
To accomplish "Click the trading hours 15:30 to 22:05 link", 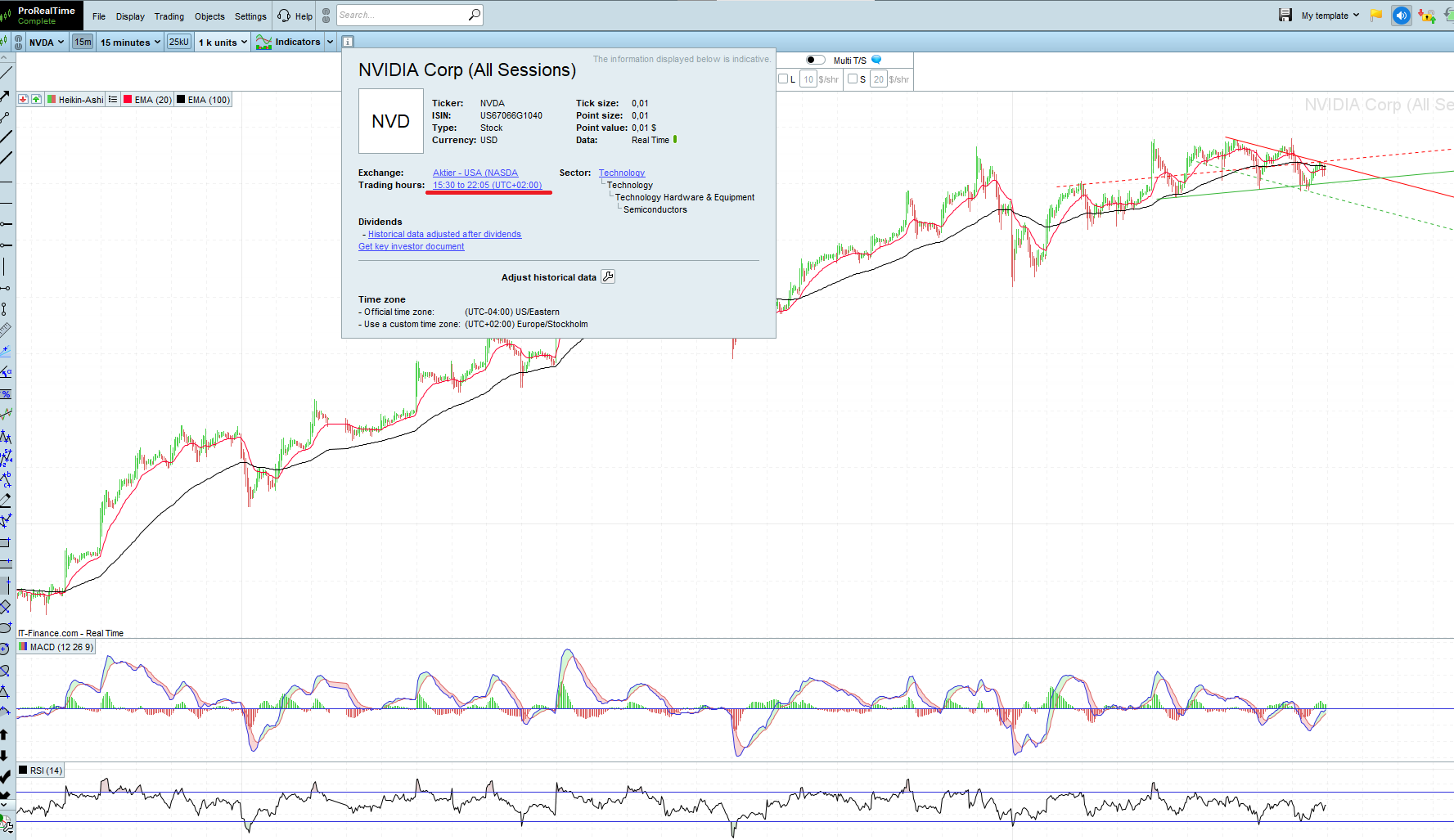I will coord(488,185).
